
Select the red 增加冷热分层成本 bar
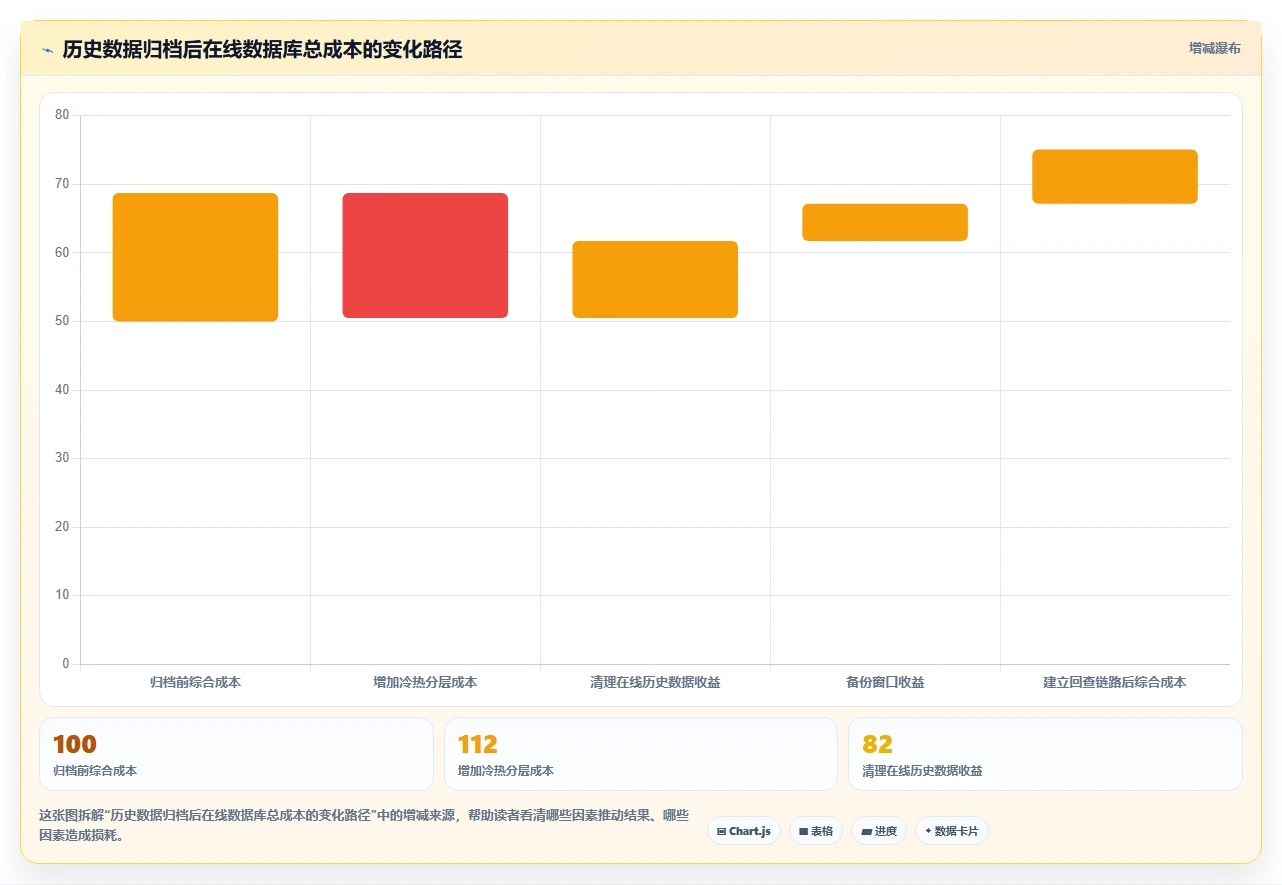pyautogui.click(x=425, y=255)
